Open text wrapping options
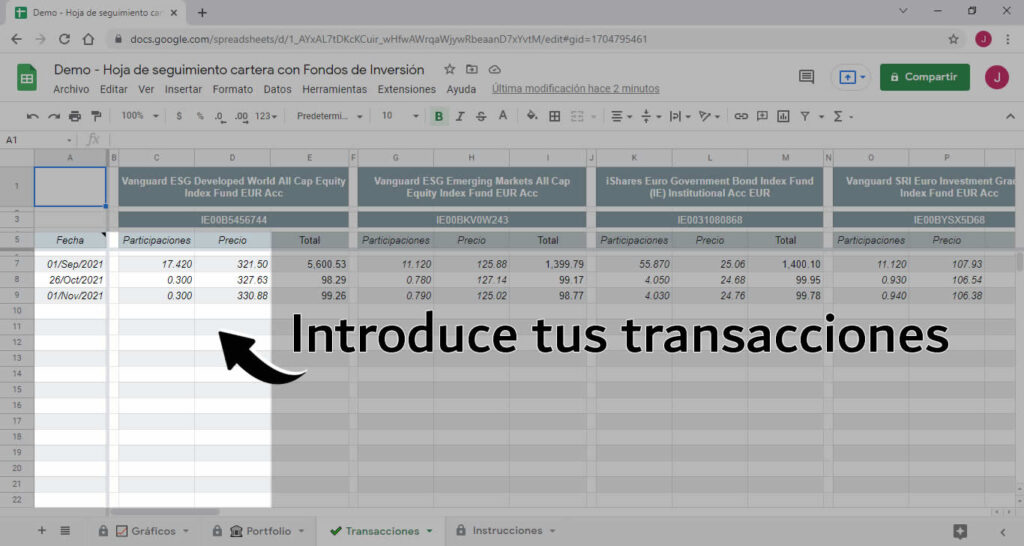Screen dimensions: 1024x546 [680, 116]
